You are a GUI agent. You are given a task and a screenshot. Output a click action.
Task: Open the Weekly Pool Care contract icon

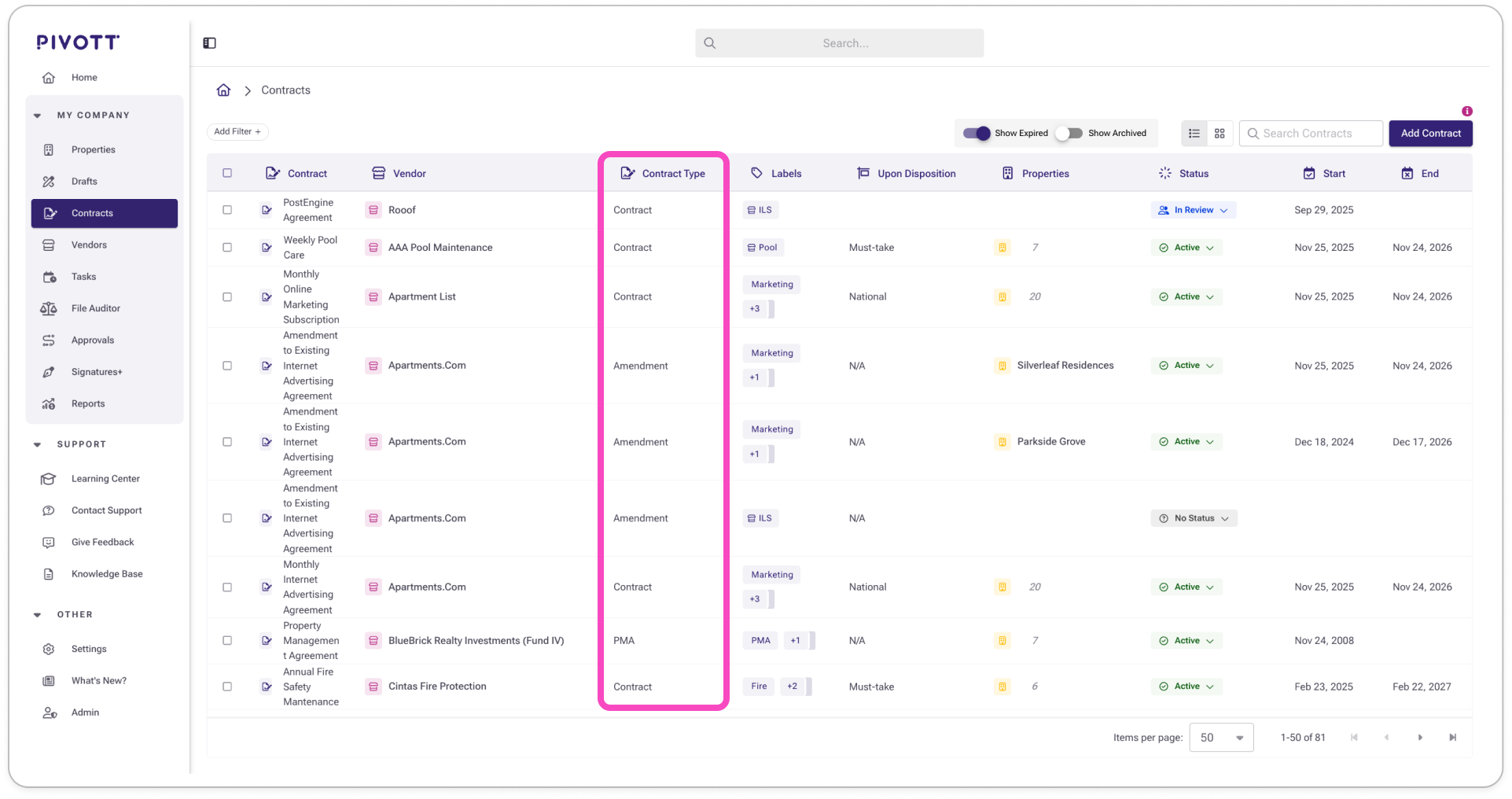pos(267,248)
